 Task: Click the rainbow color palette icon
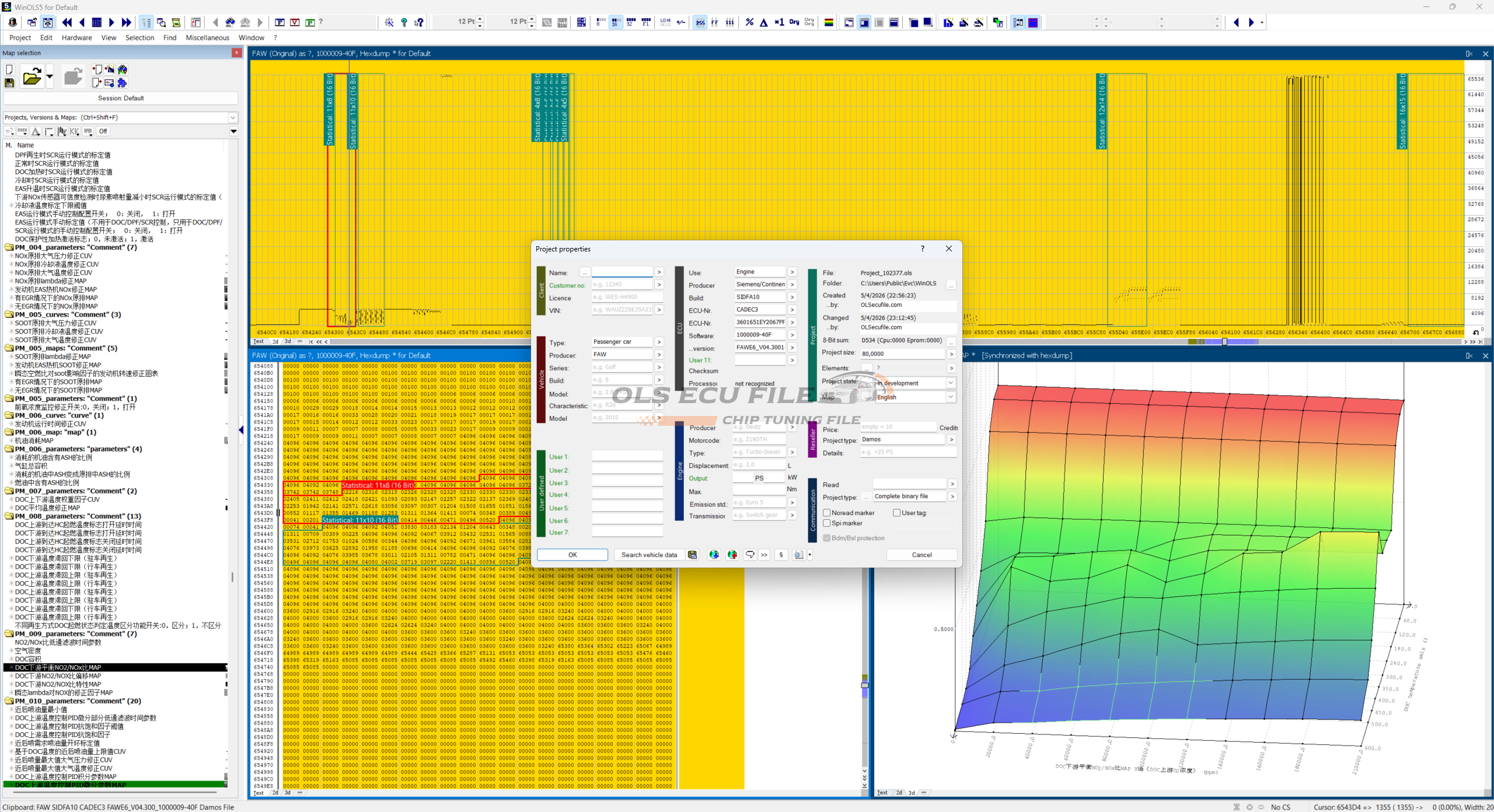pos(829,23)
